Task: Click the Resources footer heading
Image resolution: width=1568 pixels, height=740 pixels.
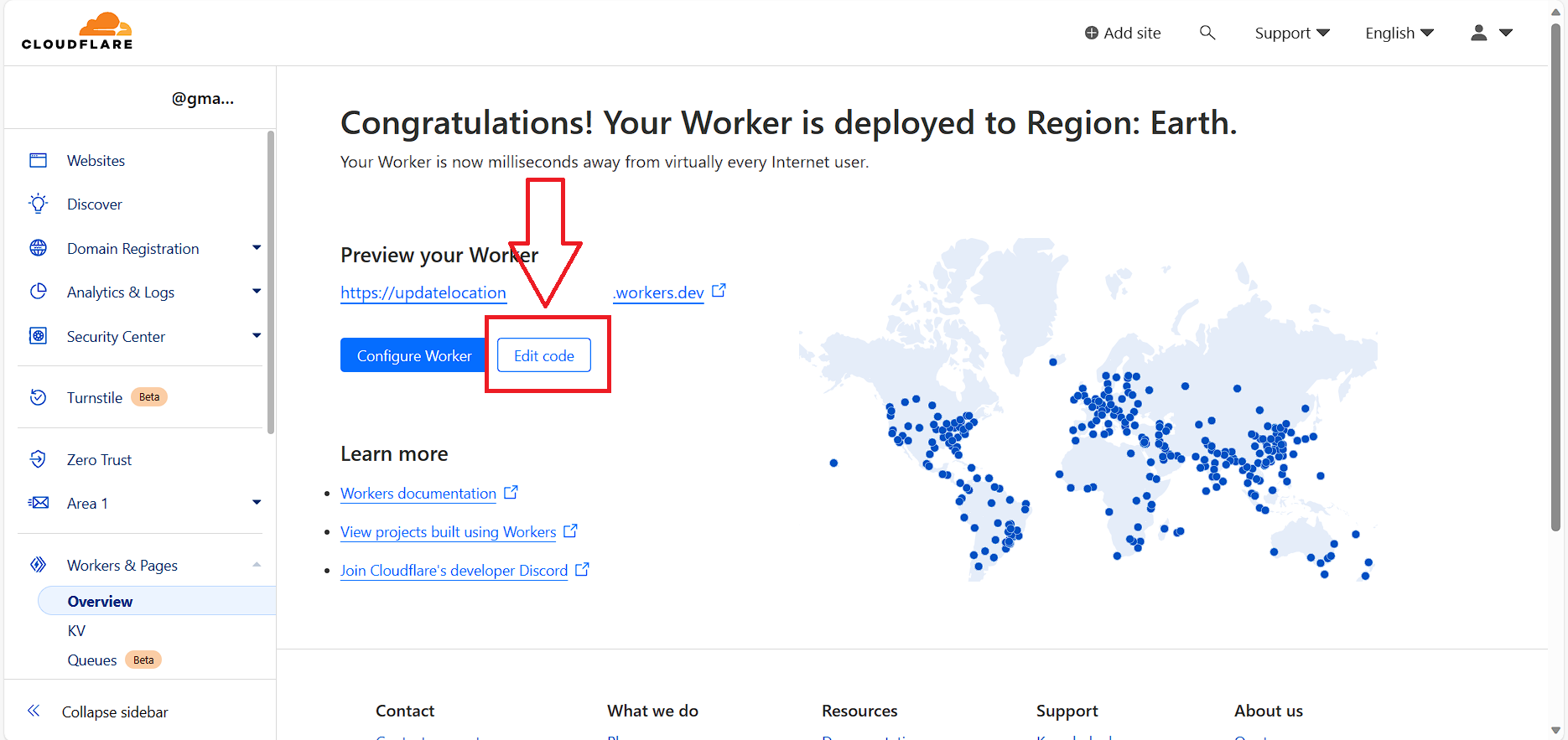Action: click(859, 711)
